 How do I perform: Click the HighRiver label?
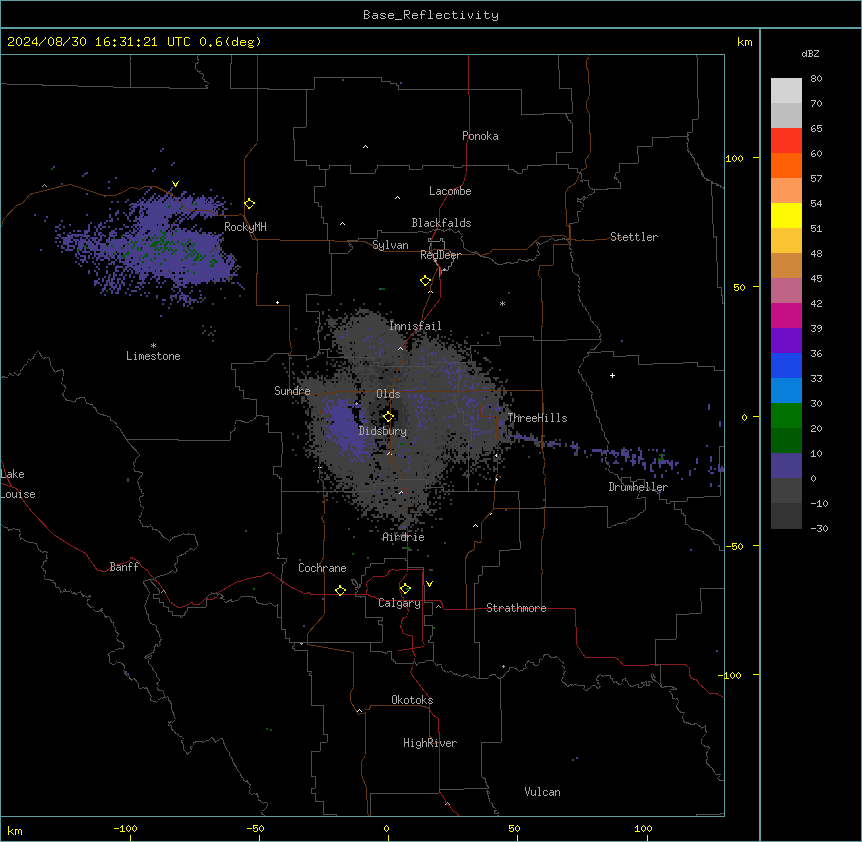430,743
